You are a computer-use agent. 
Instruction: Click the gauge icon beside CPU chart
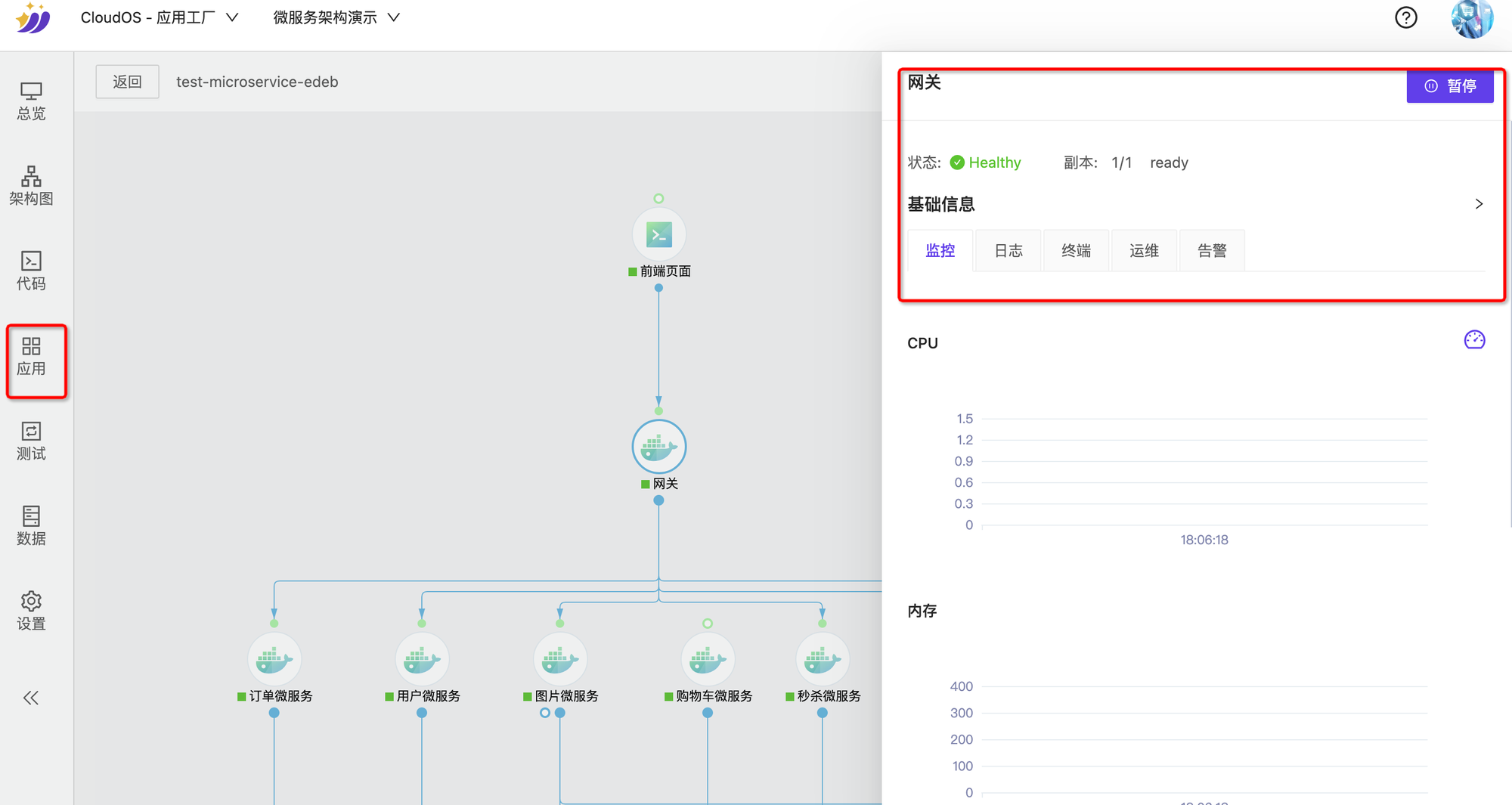[1474, 340]
